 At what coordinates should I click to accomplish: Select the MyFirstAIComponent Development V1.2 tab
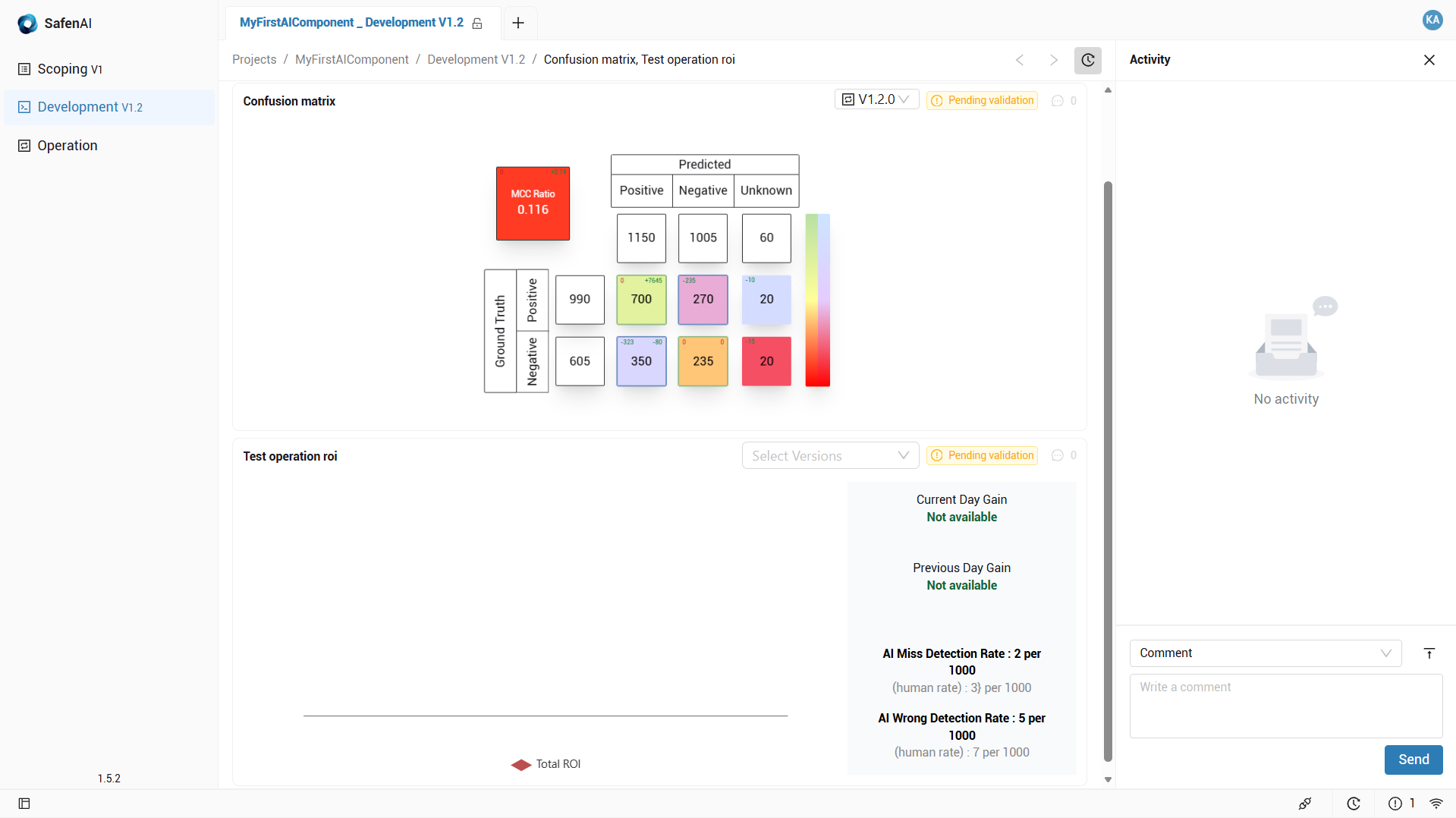[351, 23]
